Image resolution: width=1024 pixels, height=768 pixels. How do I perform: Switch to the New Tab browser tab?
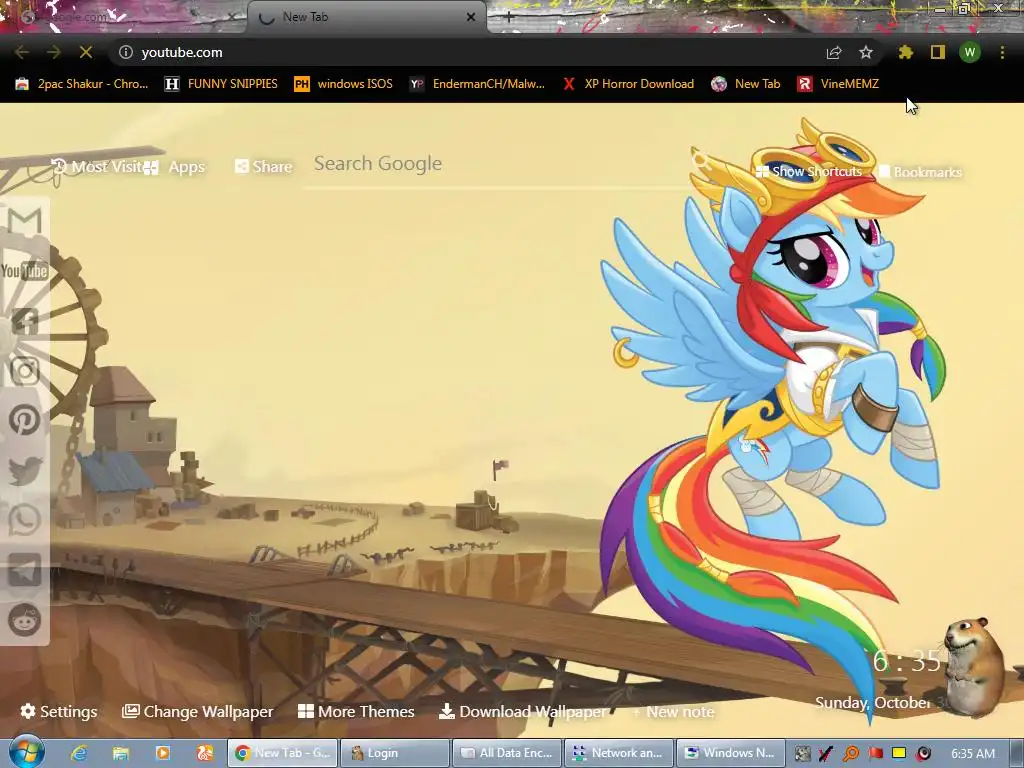[366, 17]
